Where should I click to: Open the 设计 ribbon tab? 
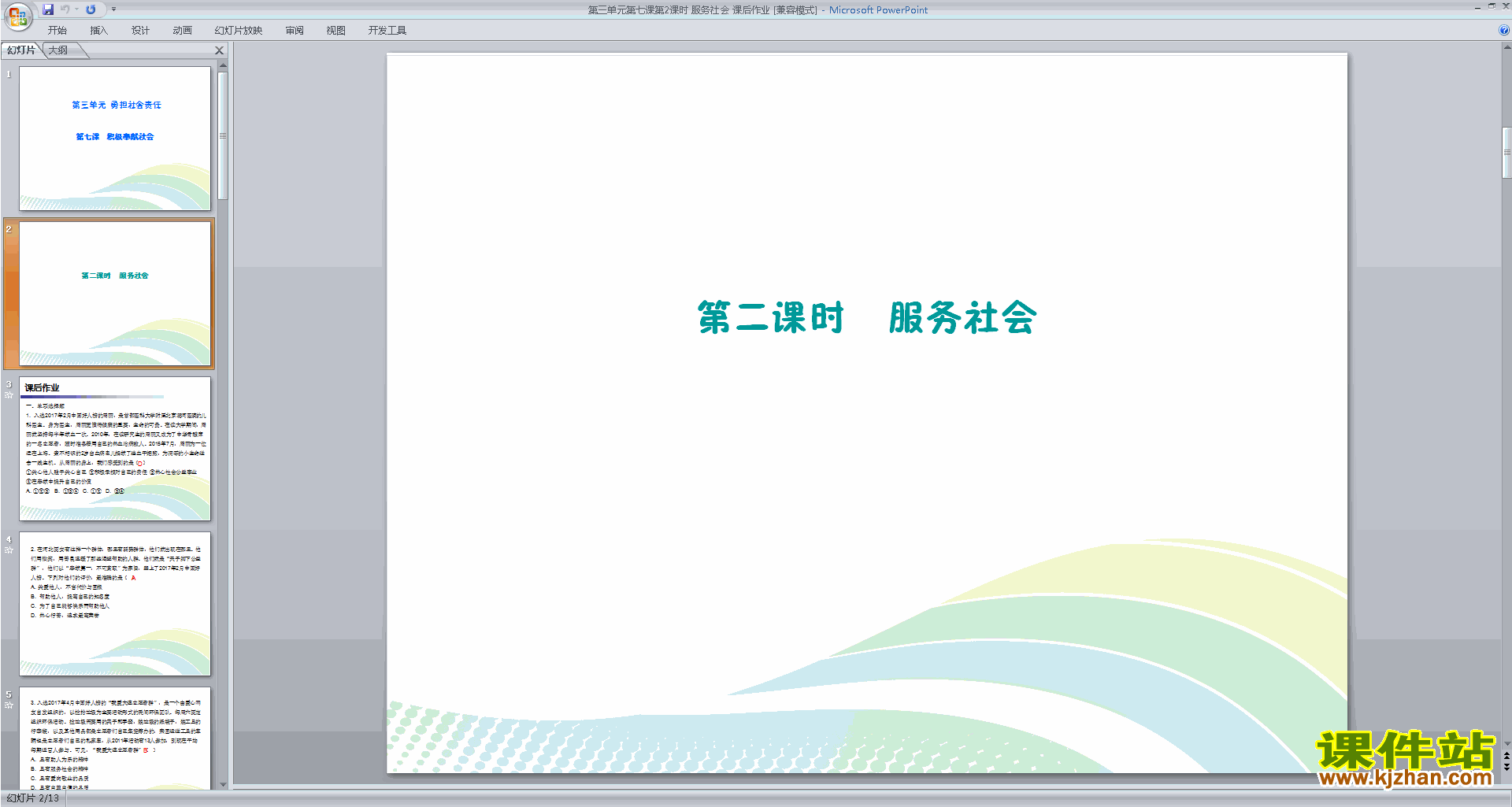click(140, 31)
